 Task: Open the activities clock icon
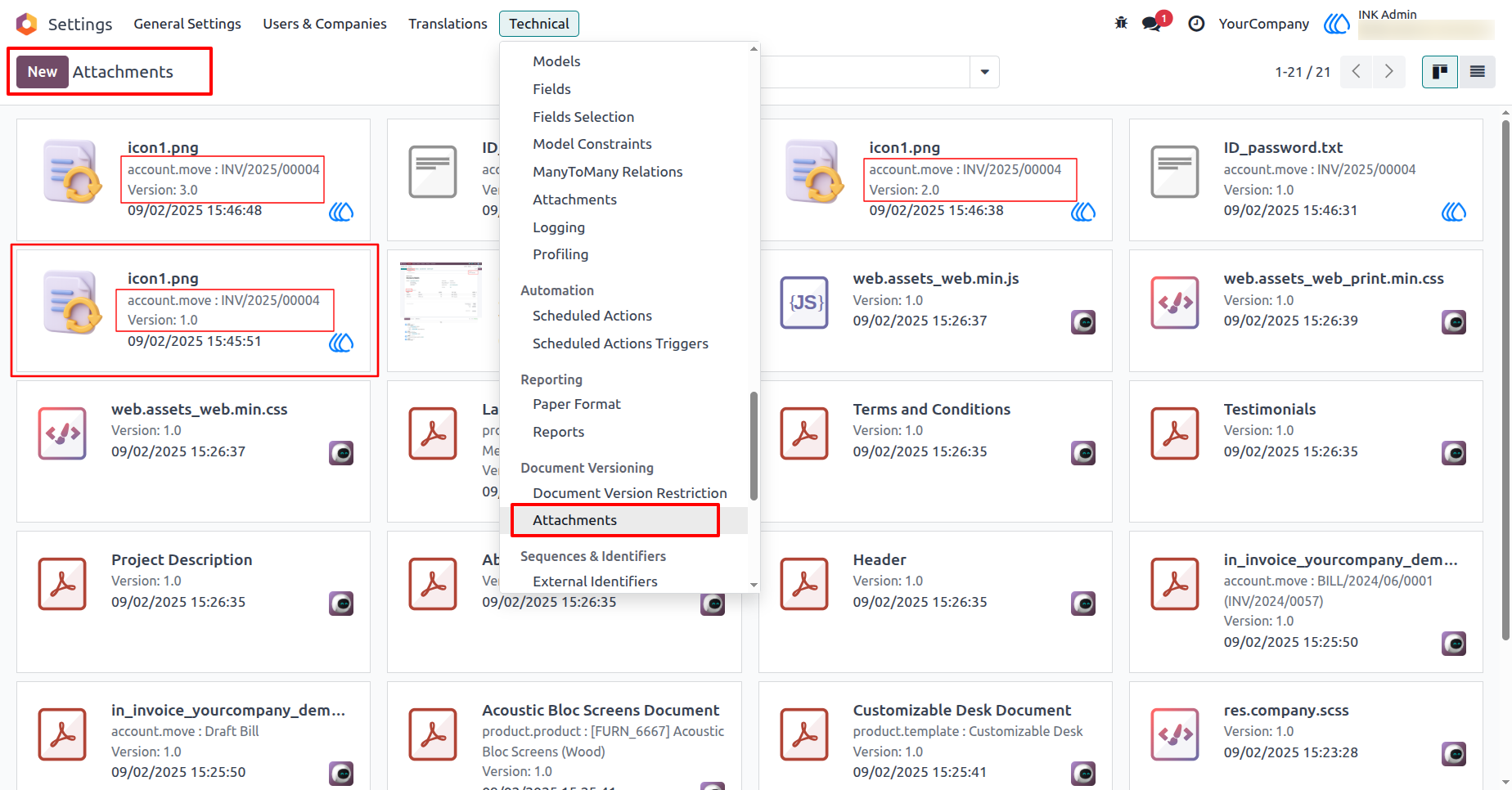[1196, 24]
